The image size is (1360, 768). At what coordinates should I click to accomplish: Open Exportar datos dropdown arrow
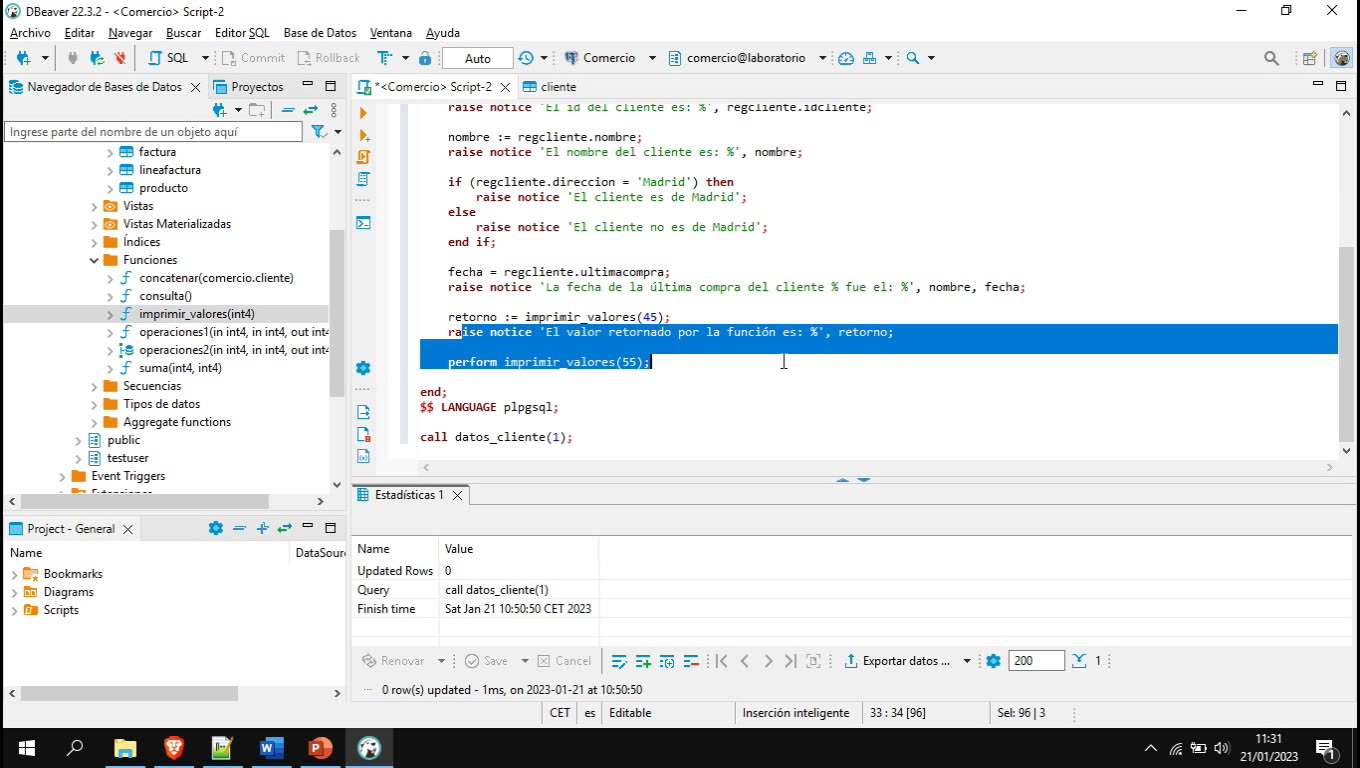pyautogui.click(x=967, y=661)
